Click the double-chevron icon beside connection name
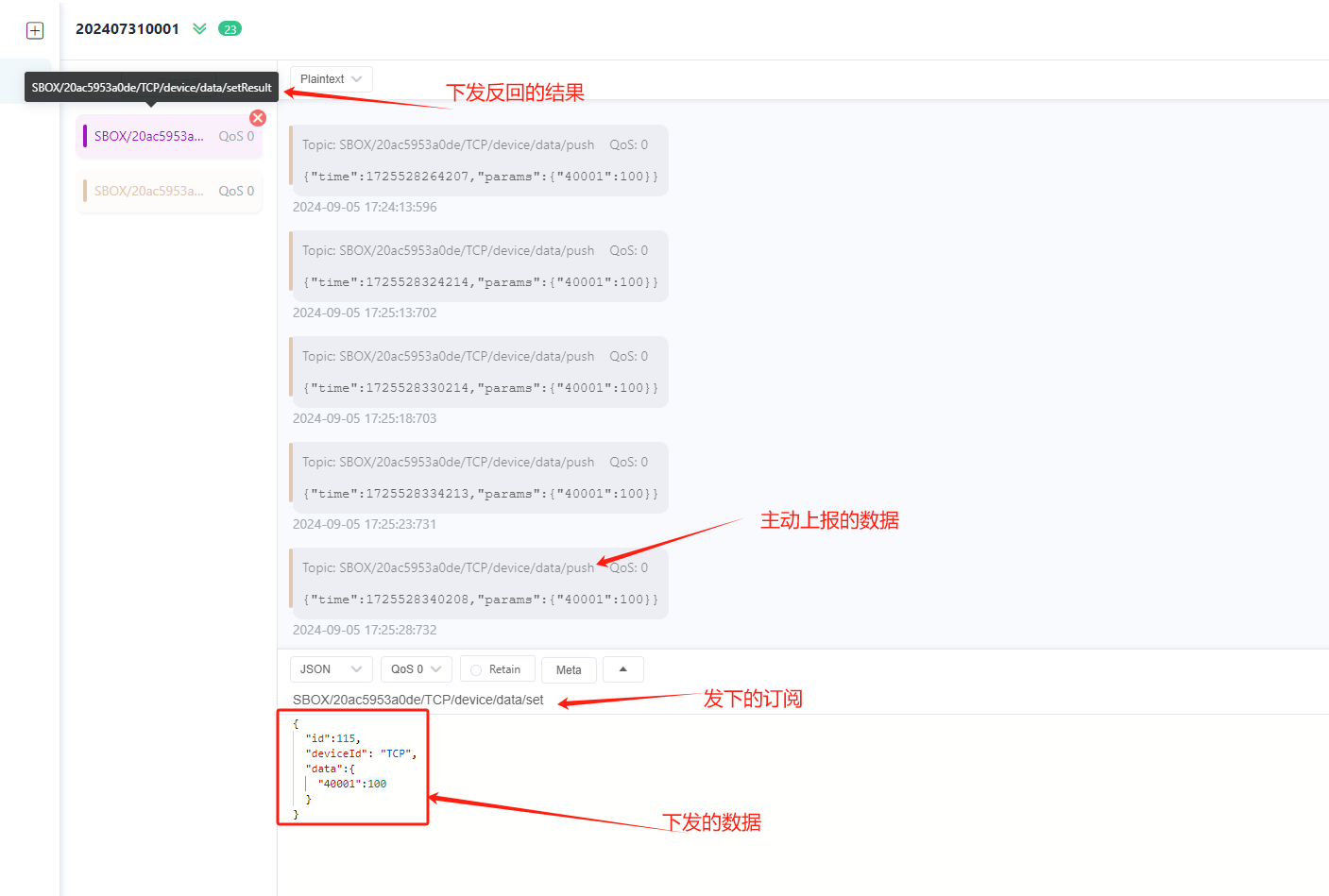 [199, 29]
